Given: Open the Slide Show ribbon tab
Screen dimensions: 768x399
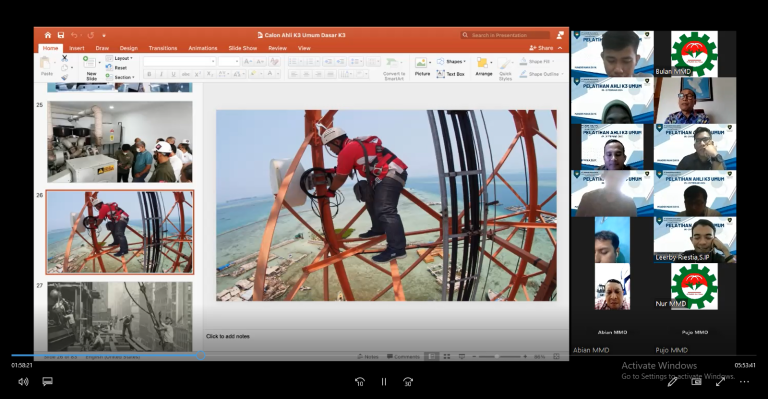Looking at the screenshot, I should (242, 48).
